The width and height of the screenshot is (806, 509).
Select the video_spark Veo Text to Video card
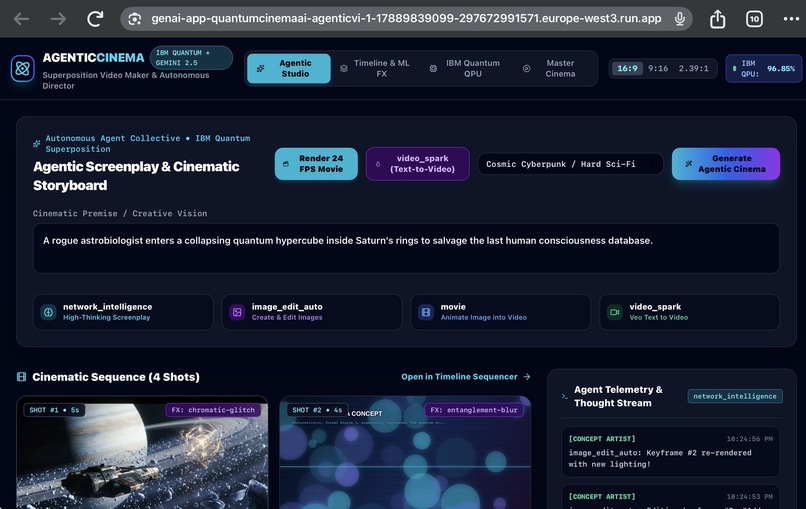(689, 312)
